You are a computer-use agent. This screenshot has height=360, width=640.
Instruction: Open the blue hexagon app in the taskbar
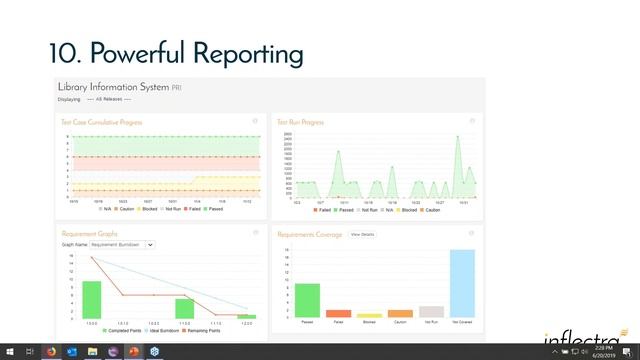pos(155,351)
